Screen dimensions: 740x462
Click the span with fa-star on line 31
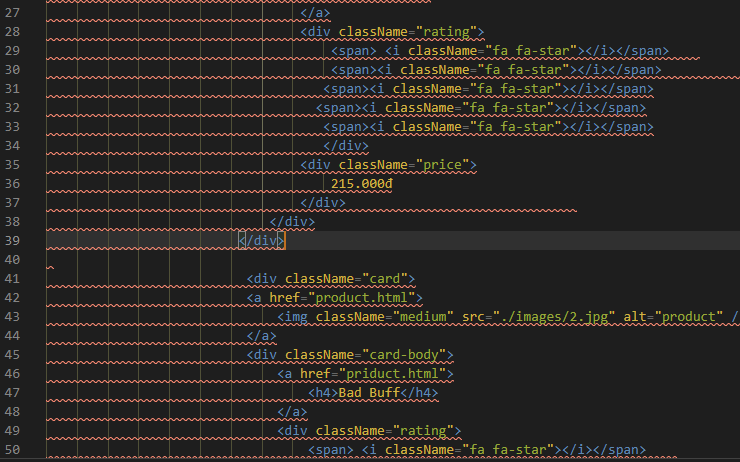tap(488, 89)
